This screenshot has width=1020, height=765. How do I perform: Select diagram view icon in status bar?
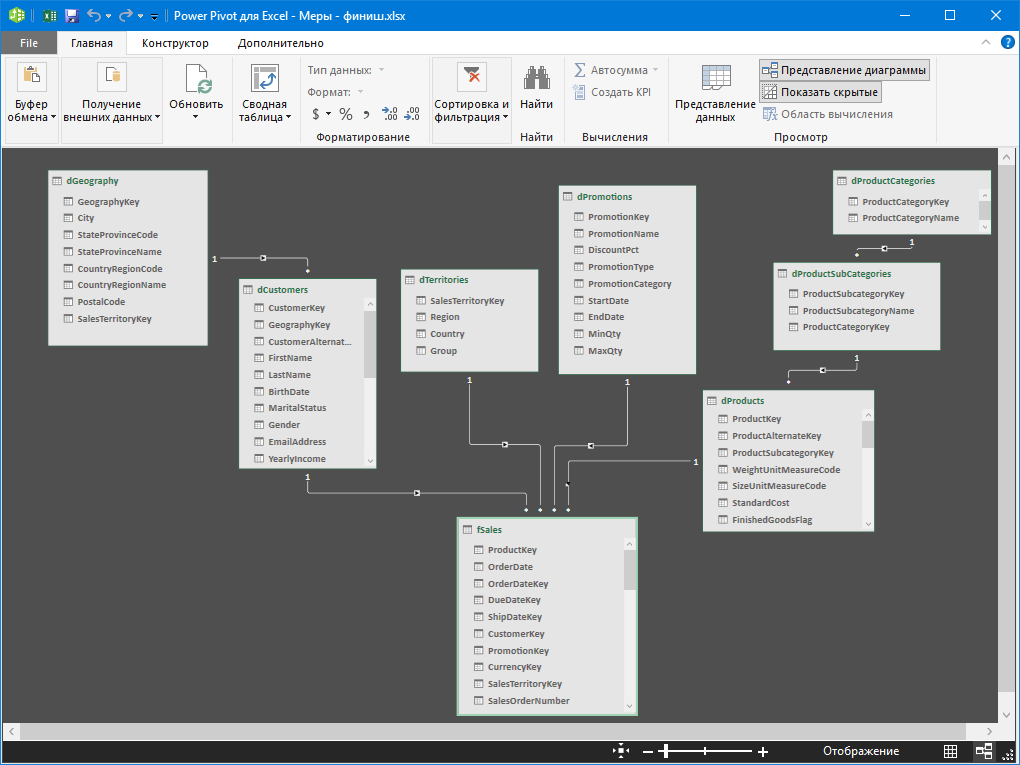[x=983, y=751]
